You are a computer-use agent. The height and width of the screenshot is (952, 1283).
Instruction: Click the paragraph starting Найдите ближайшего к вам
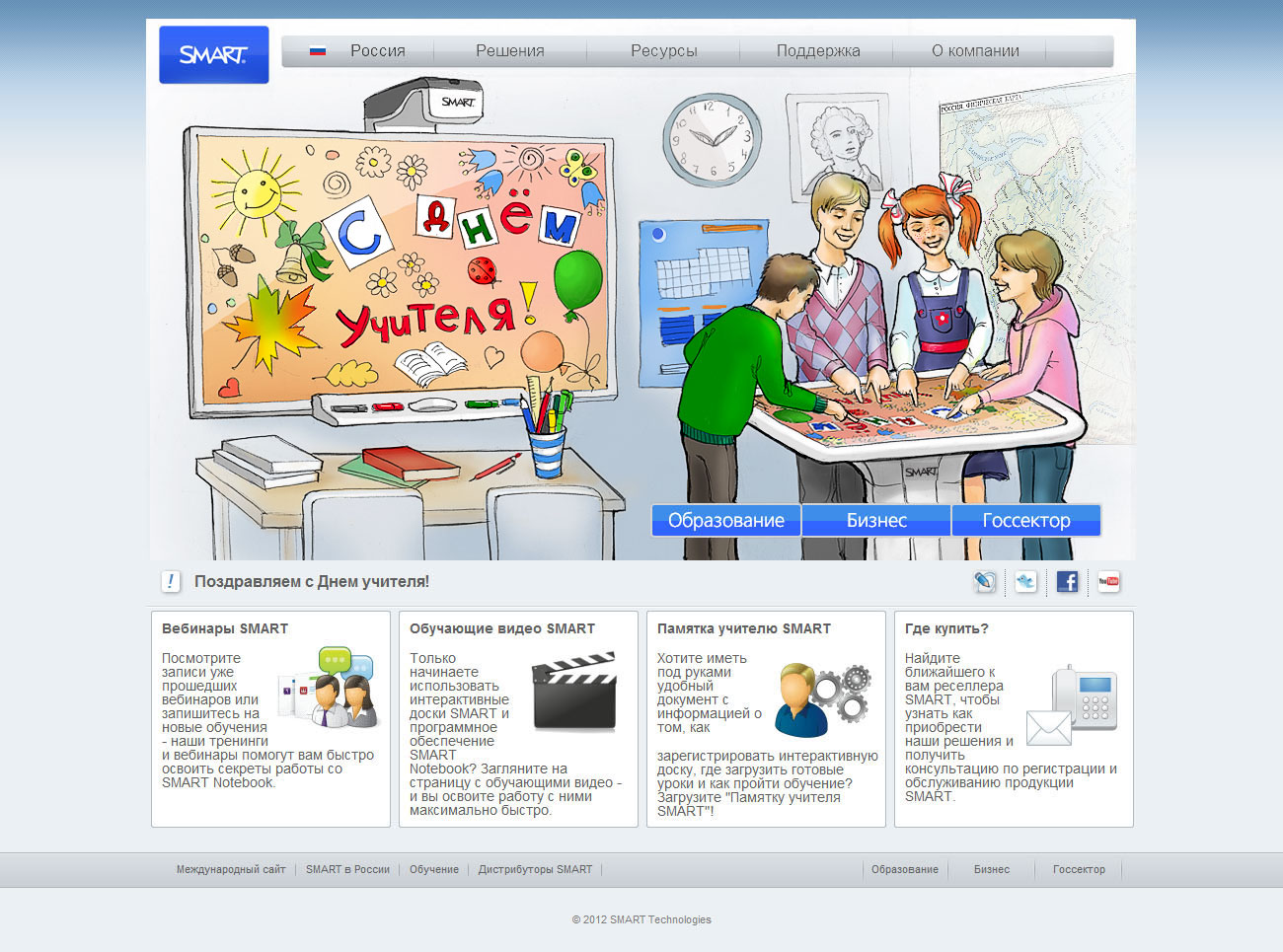[x=1012, y=727]
